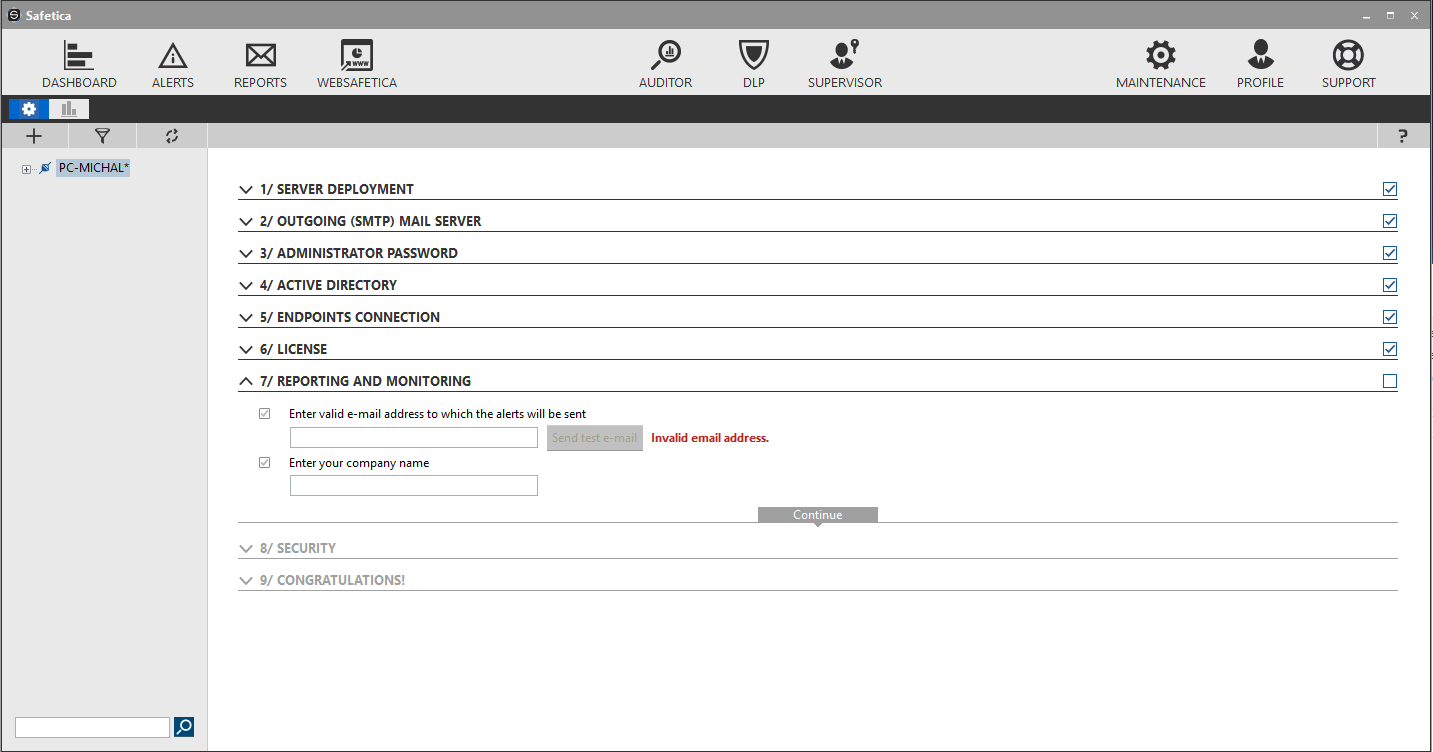
Task: Collapse the Reporting and Monitoring section
Action: point(246,380)
